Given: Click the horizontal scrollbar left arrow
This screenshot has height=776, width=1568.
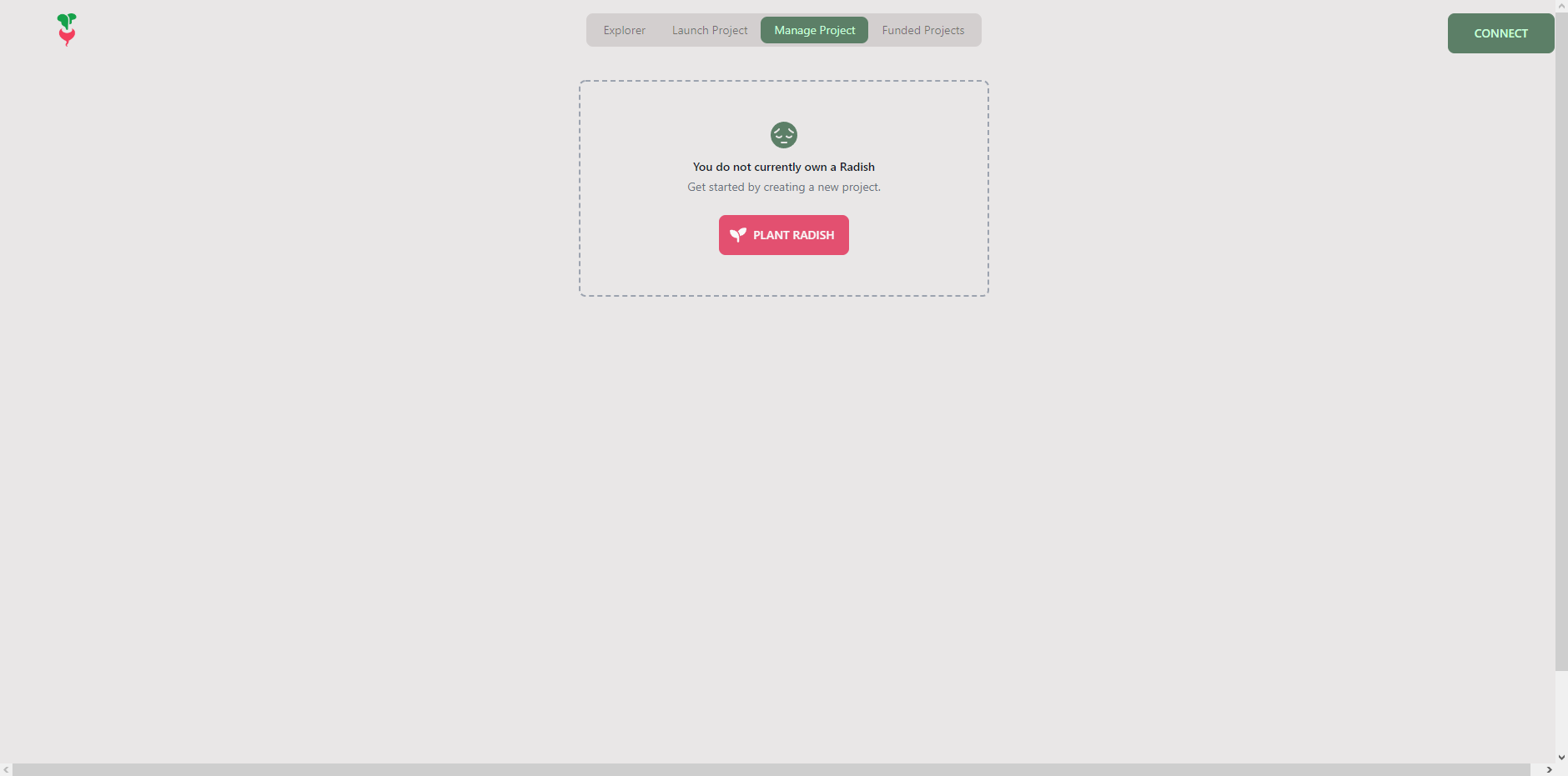Looking at the screenshot, I should point(6,769).
